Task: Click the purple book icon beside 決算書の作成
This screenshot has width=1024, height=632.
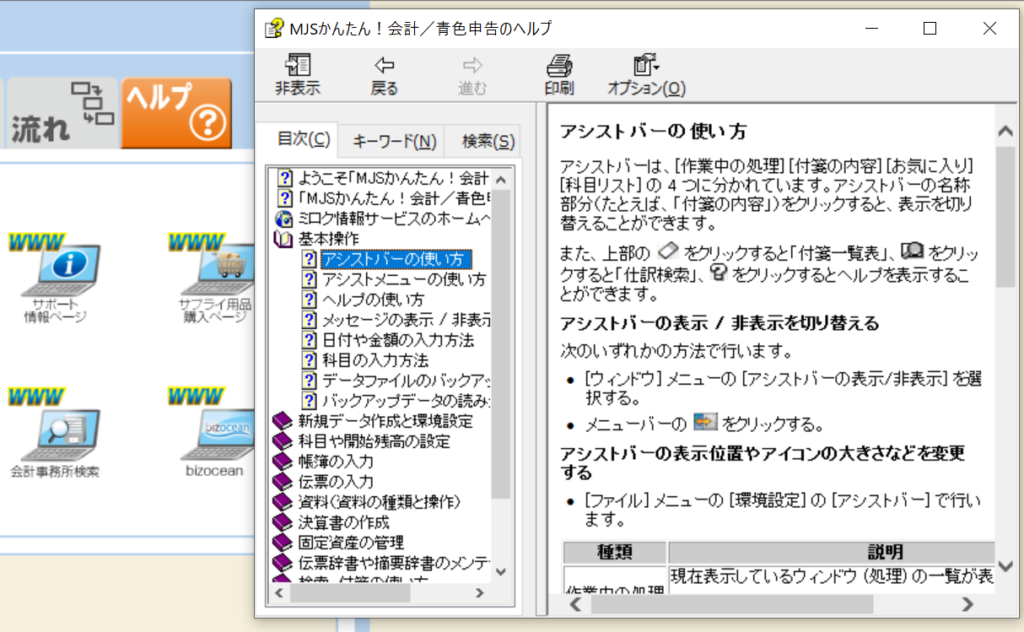Action: pyautogui.click(x=282, y=522)
